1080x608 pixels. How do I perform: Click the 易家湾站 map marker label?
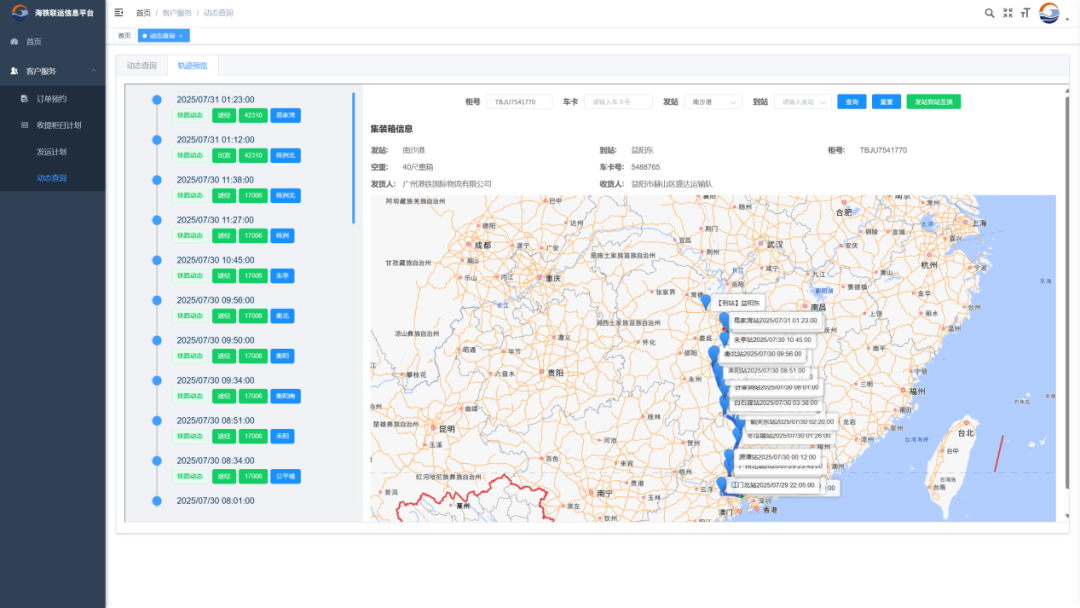[775, 321]
